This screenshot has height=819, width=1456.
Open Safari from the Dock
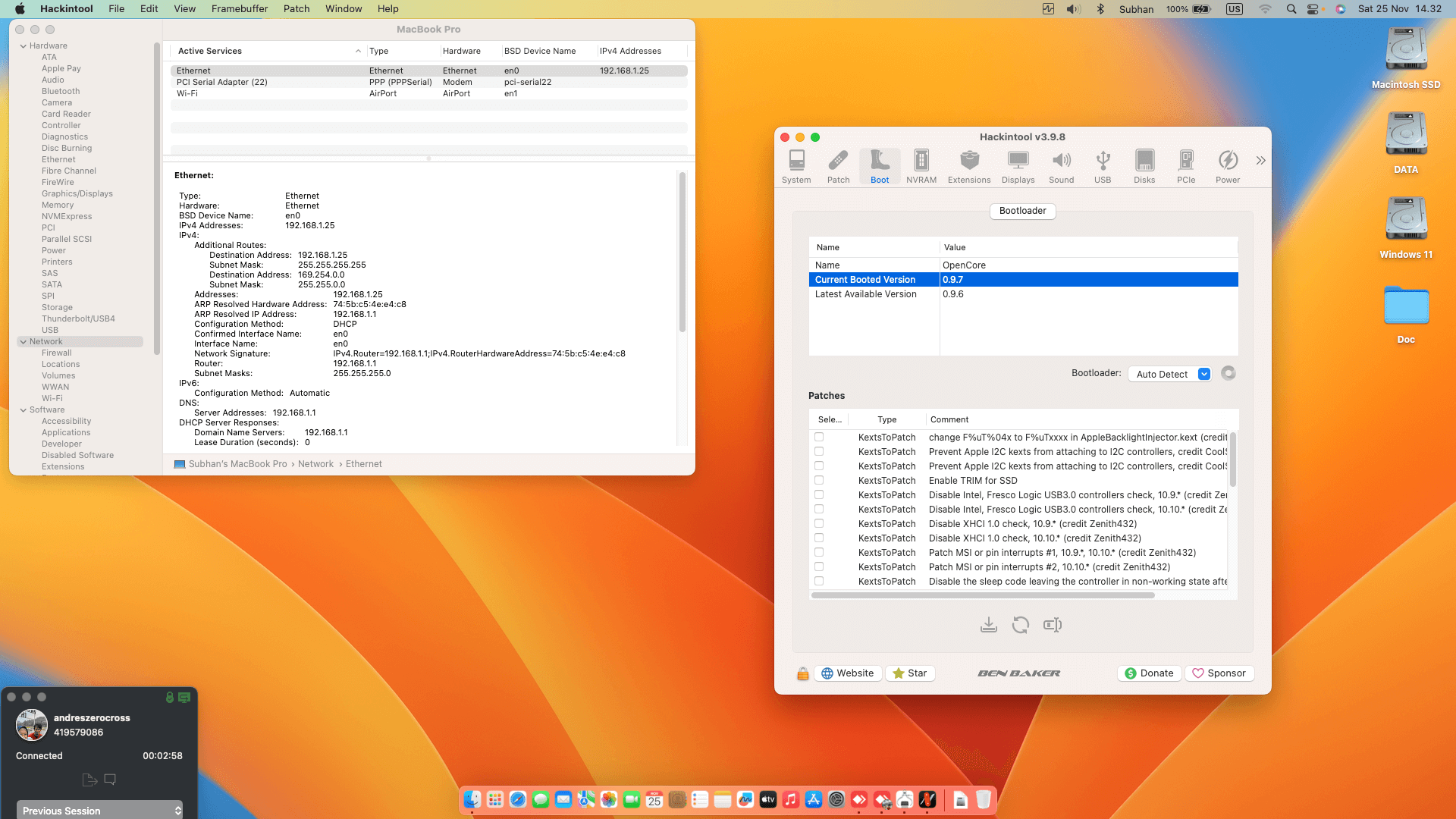518,799
